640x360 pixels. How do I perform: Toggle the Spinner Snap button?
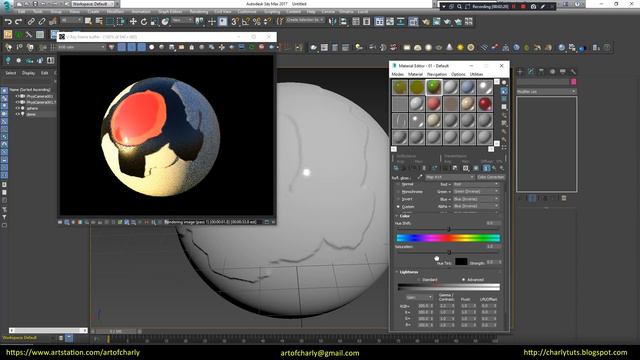click(267, 21)
